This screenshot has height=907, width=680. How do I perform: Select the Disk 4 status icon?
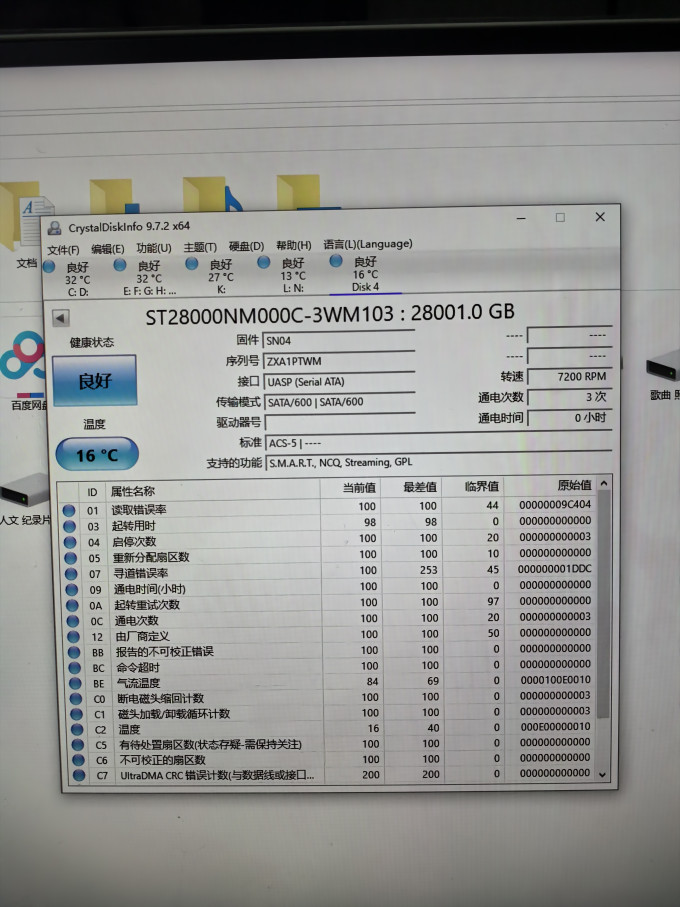(x=336, y=261)
